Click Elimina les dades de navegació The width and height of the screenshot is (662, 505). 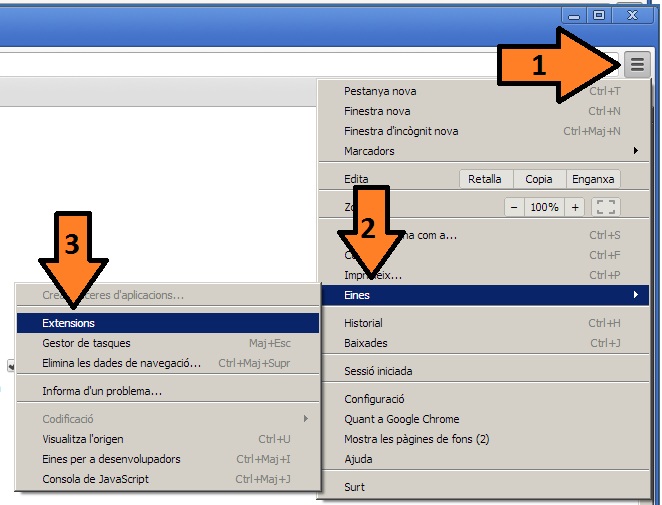pos(168,363)
